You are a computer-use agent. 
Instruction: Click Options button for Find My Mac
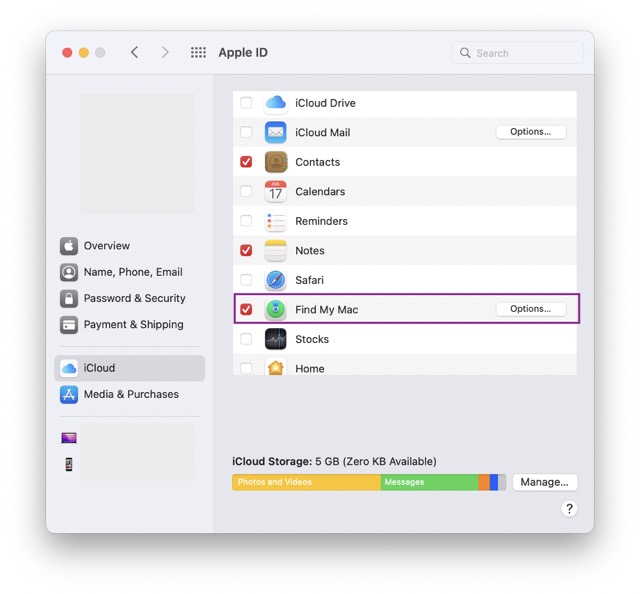[531, 309]
